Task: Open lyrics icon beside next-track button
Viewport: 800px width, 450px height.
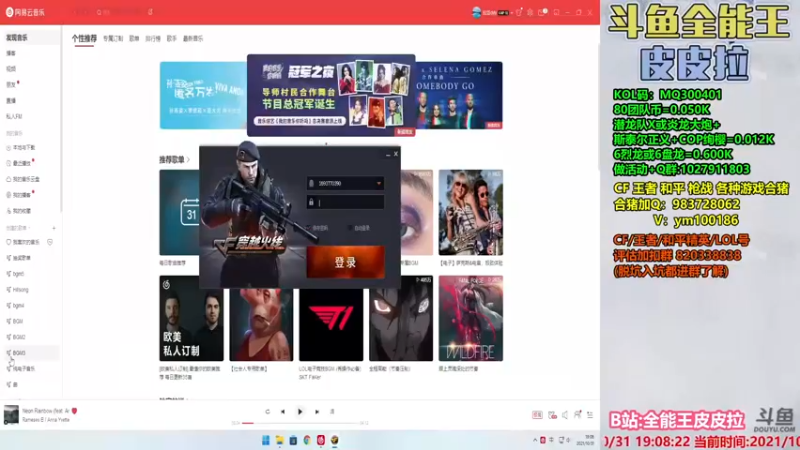Action: pos(332,412)
